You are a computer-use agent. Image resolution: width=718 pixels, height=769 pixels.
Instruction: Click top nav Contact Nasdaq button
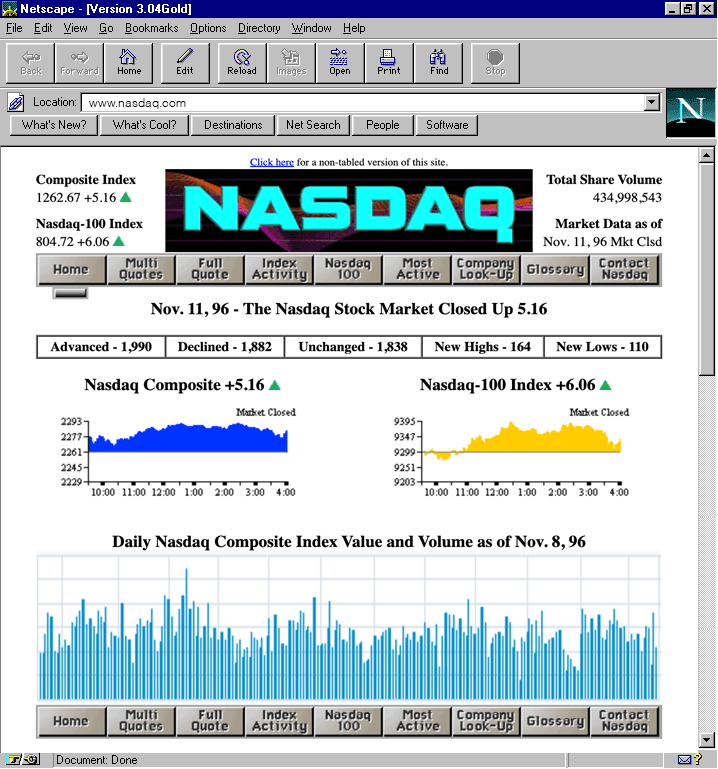[x=625, y=269]
